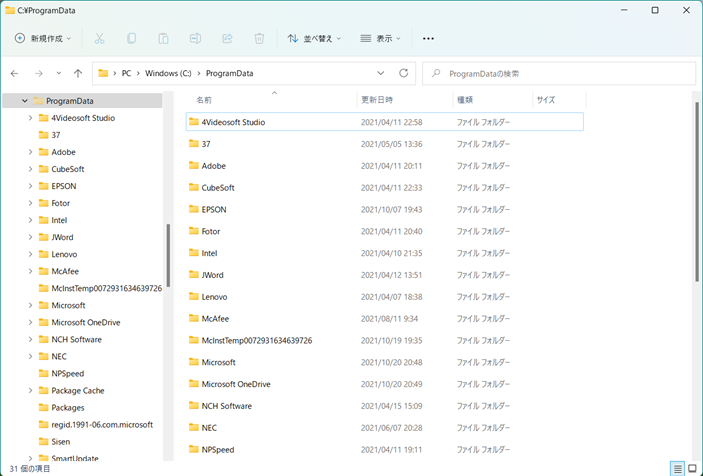Select Lenovo in the navigation tree
Screen dimensions: 703x476
(64, 254)
